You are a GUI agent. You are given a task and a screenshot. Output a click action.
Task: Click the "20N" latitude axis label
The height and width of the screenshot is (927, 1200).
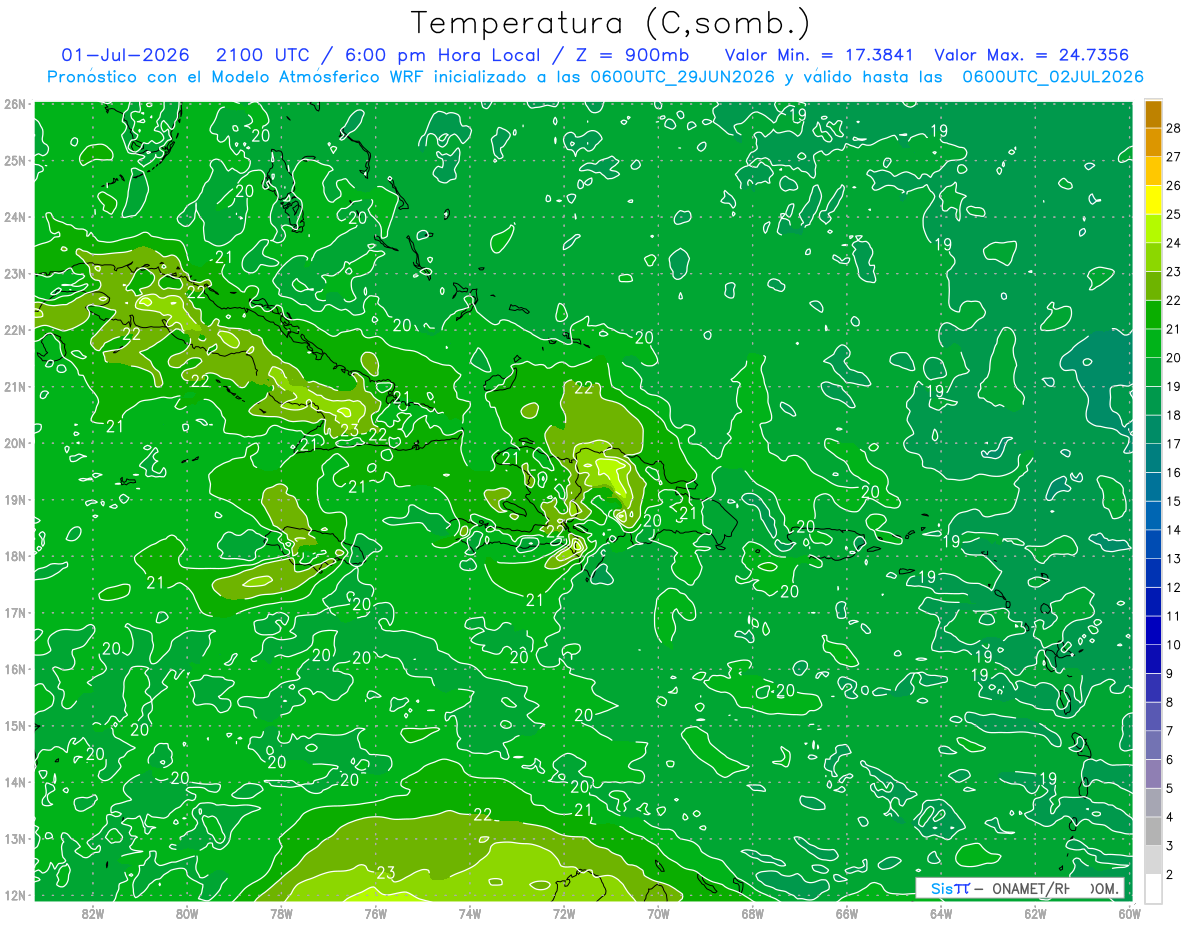click(x=14, y=443)
